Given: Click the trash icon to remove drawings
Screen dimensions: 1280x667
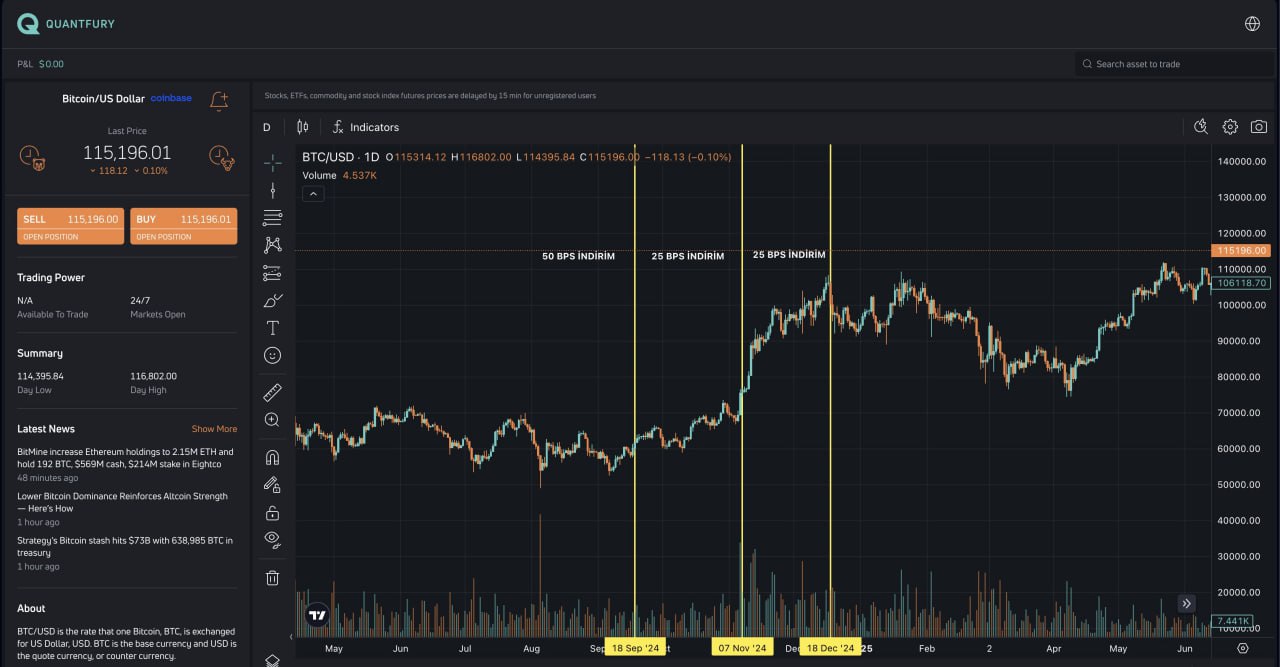Looking at the screenshot, I should (272, 578).
